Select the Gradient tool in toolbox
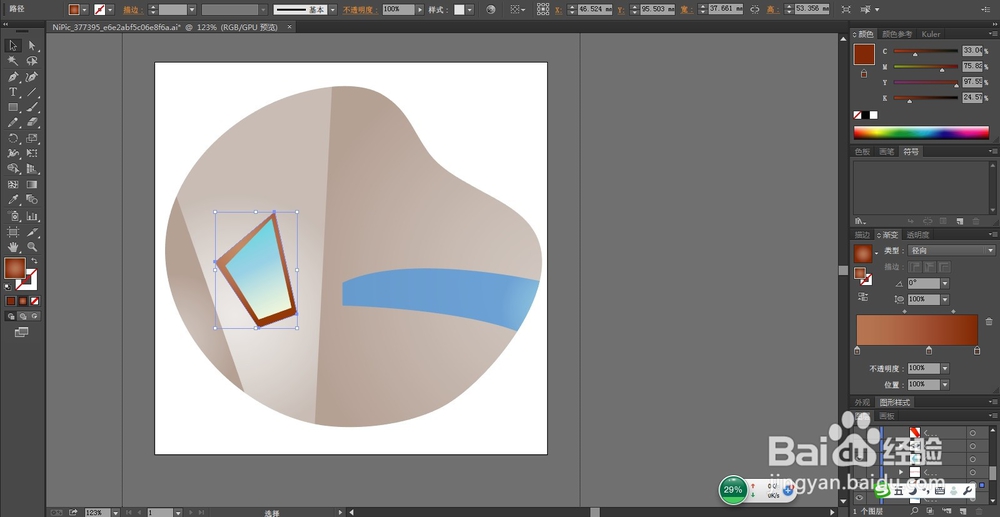 coord(32,185)
